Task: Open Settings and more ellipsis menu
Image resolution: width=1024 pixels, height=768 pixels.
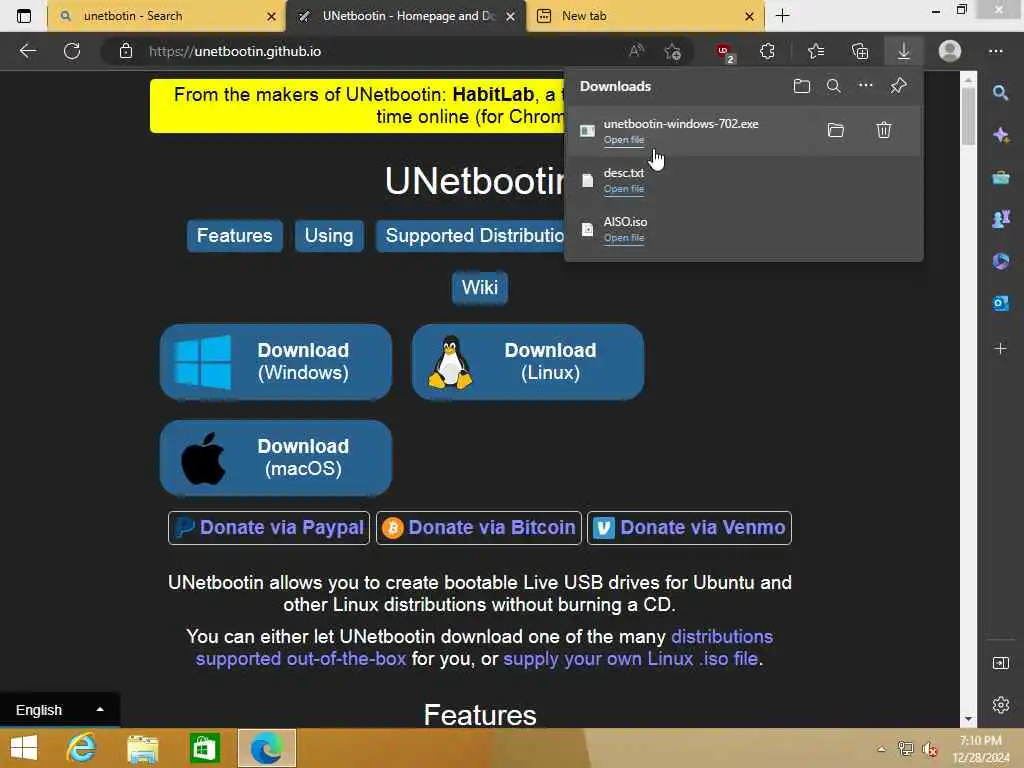Action: click(995, 51)
